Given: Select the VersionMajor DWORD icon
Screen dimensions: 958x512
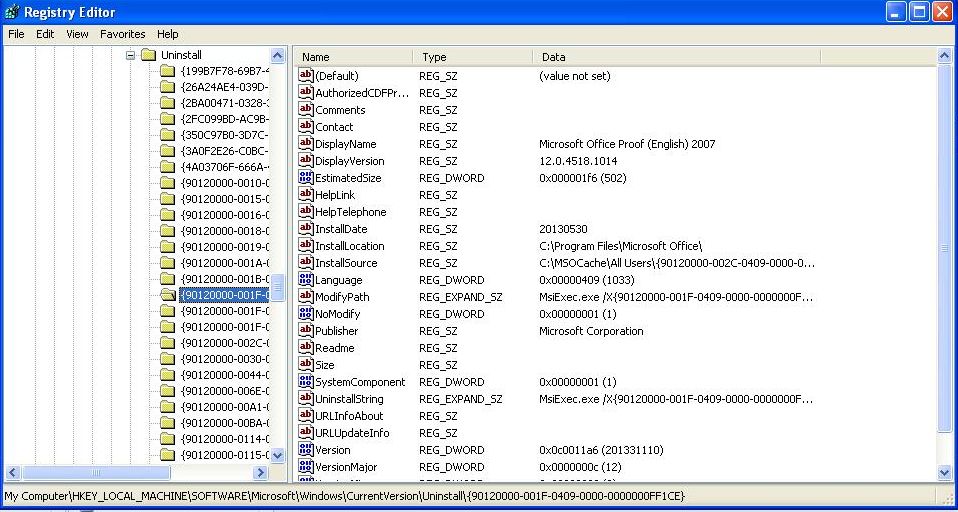Looking at the screenshot, I should click(x=305, y=467).
